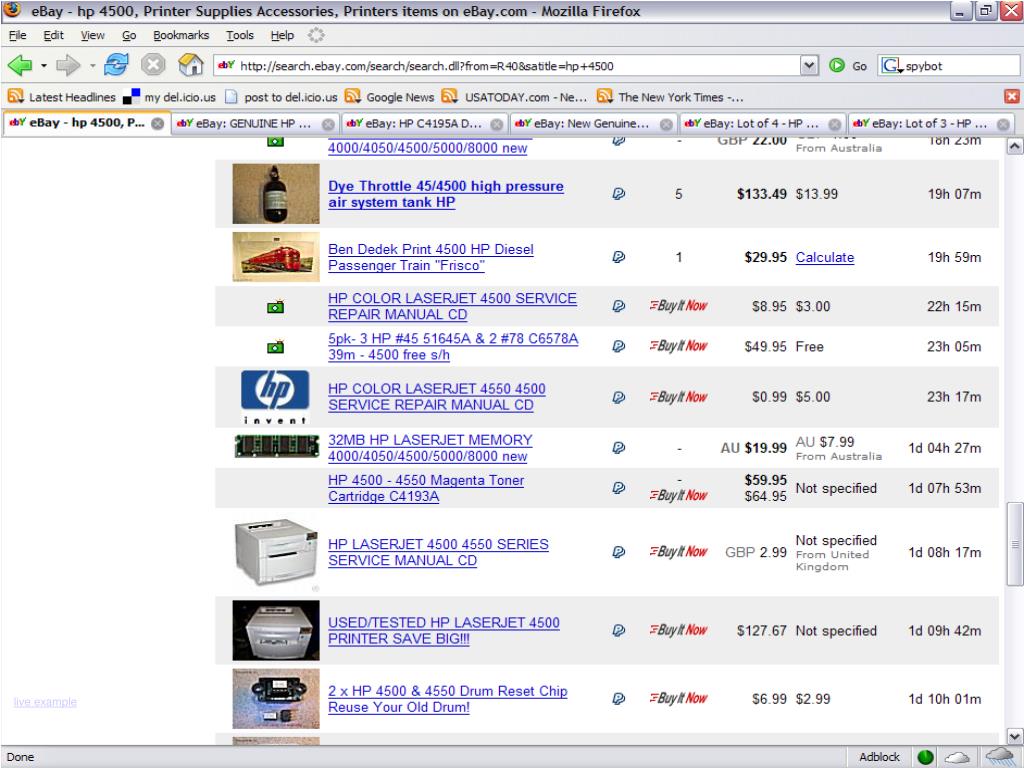Open the Bookmarks menu

[181, 35]
